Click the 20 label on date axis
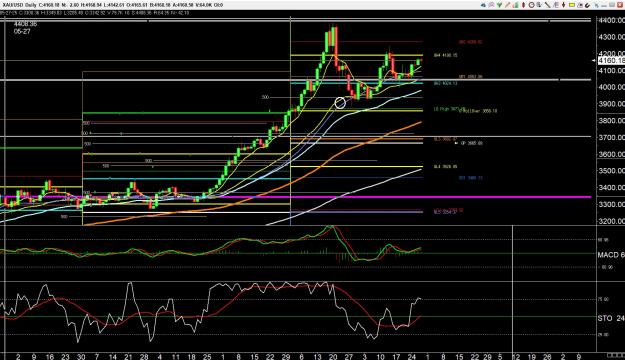 click(x=333, y=356)
